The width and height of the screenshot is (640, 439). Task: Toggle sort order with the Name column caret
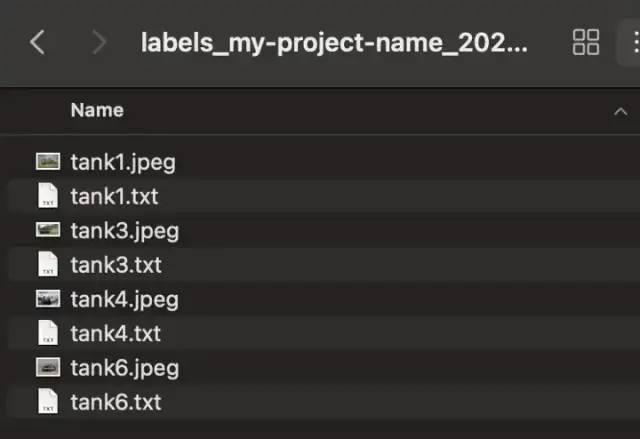coord(620,111)
